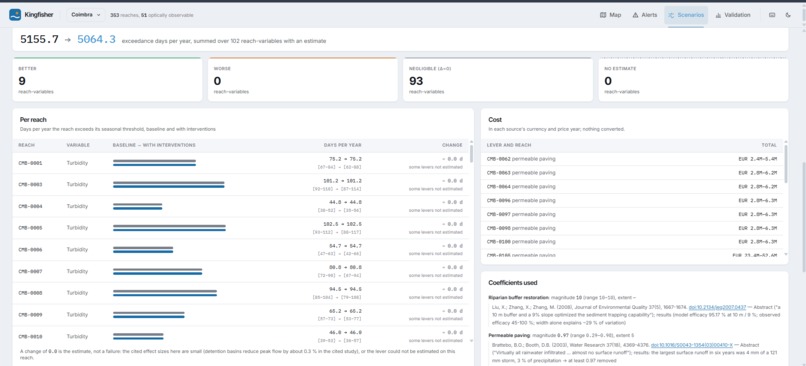Click the REACH column header

coord(27,145)
